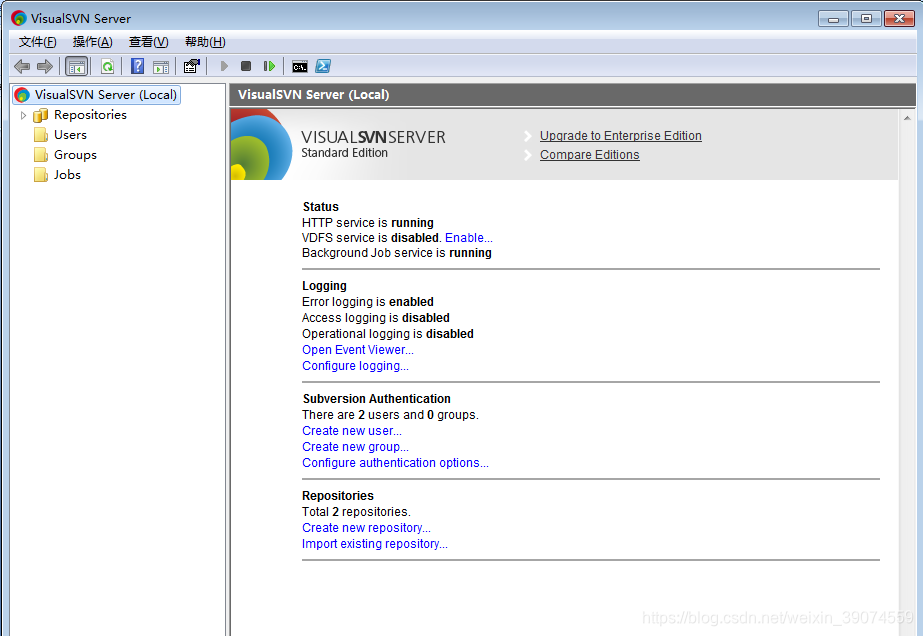This screenshot has height=636, width=923.
Task: Click the 'Total 2 repositories.' text
Action: (356, 512)
